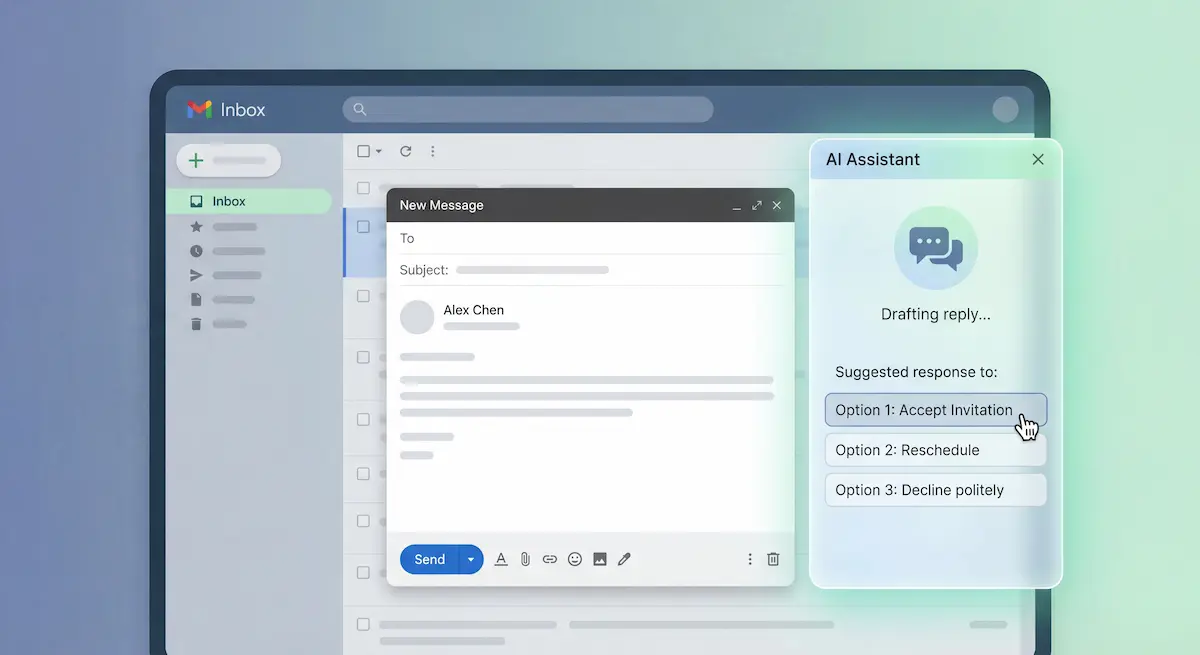Open the Inbox folder in the sidebar
The image size is (1200, 655).
pos(248,201)
